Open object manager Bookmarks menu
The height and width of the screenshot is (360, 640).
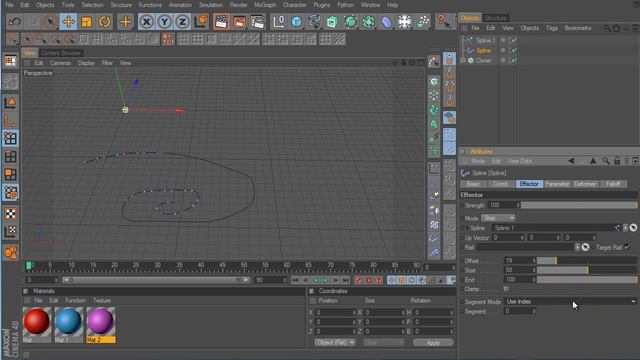coord(578,28)
